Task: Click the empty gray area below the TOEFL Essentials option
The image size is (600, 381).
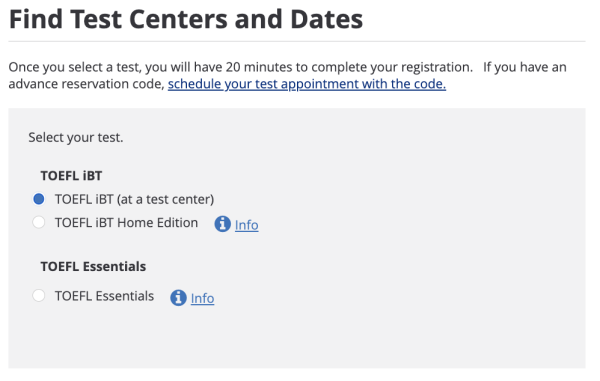Action: 297,339
